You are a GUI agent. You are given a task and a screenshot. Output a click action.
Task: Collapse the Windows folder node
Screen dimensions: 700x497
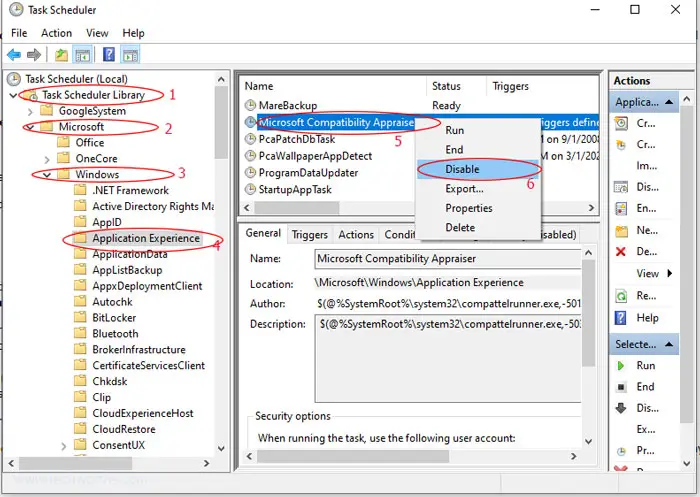pos(47,175)
